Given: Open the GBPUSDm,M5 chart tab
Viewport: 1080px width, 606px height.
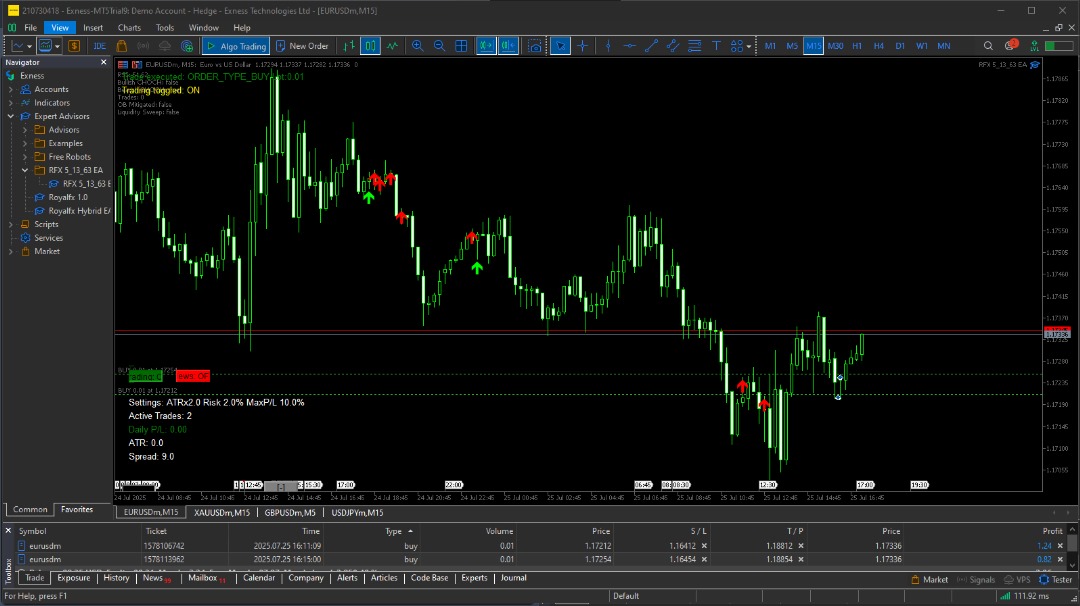Looking at the screenshot, I should pos(290,512).
